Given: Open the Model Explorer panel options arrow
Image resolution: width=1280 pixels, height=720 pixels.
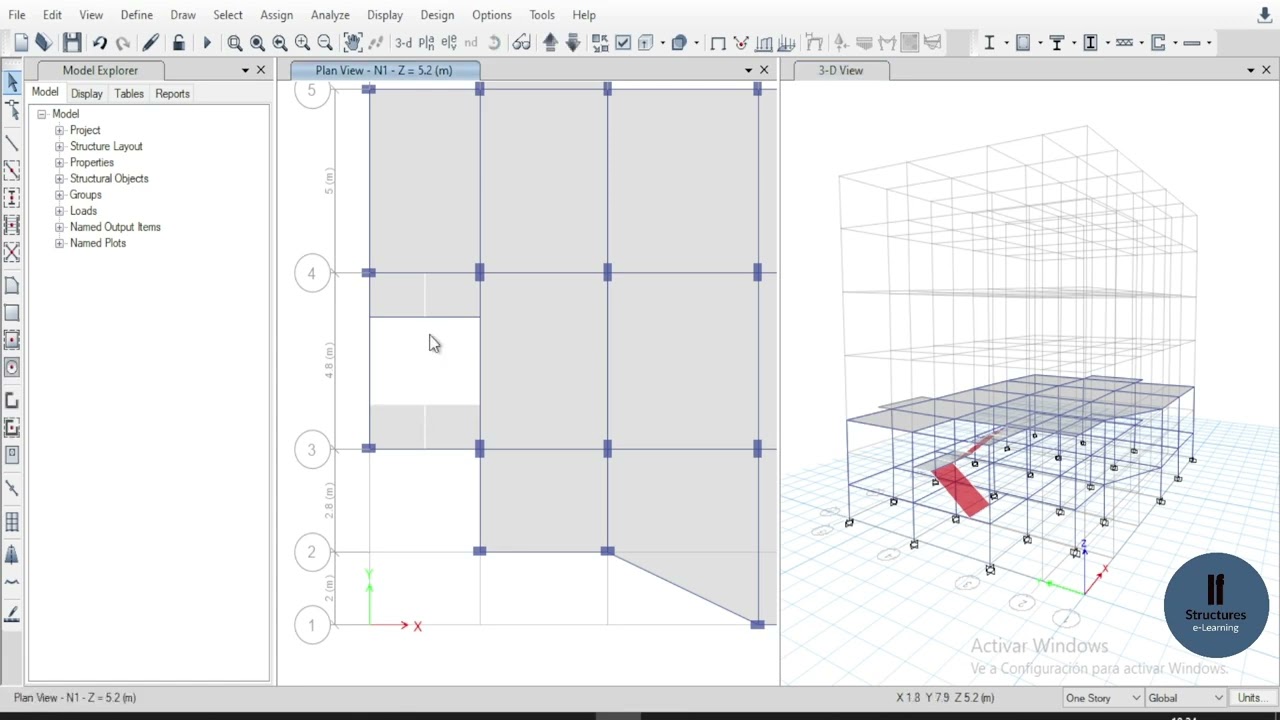Looking at the screenshot, I should click(245, 70).
